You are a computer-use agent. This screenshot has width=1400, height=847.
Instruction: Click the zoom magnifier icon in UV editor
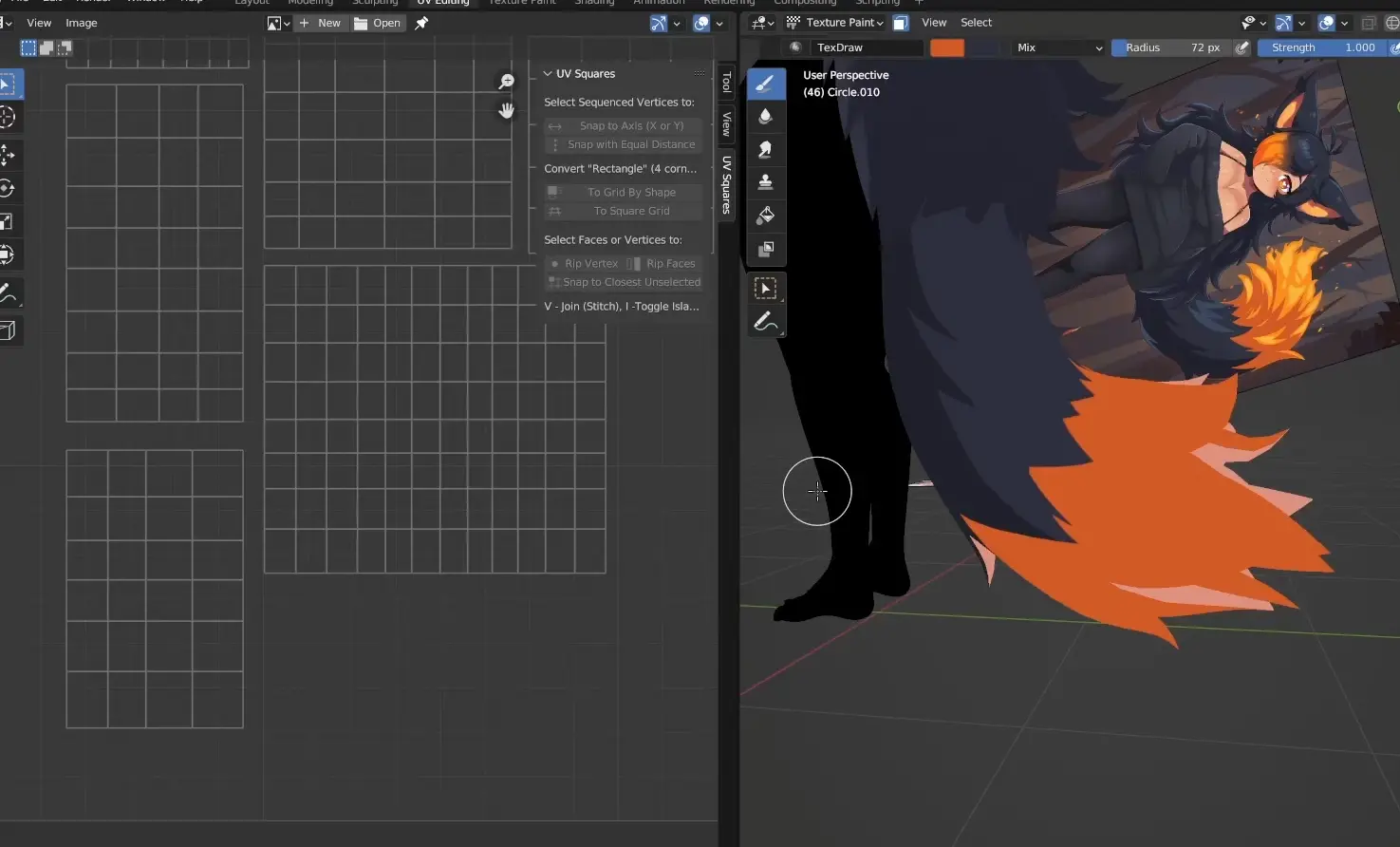[x=507, y=83]
